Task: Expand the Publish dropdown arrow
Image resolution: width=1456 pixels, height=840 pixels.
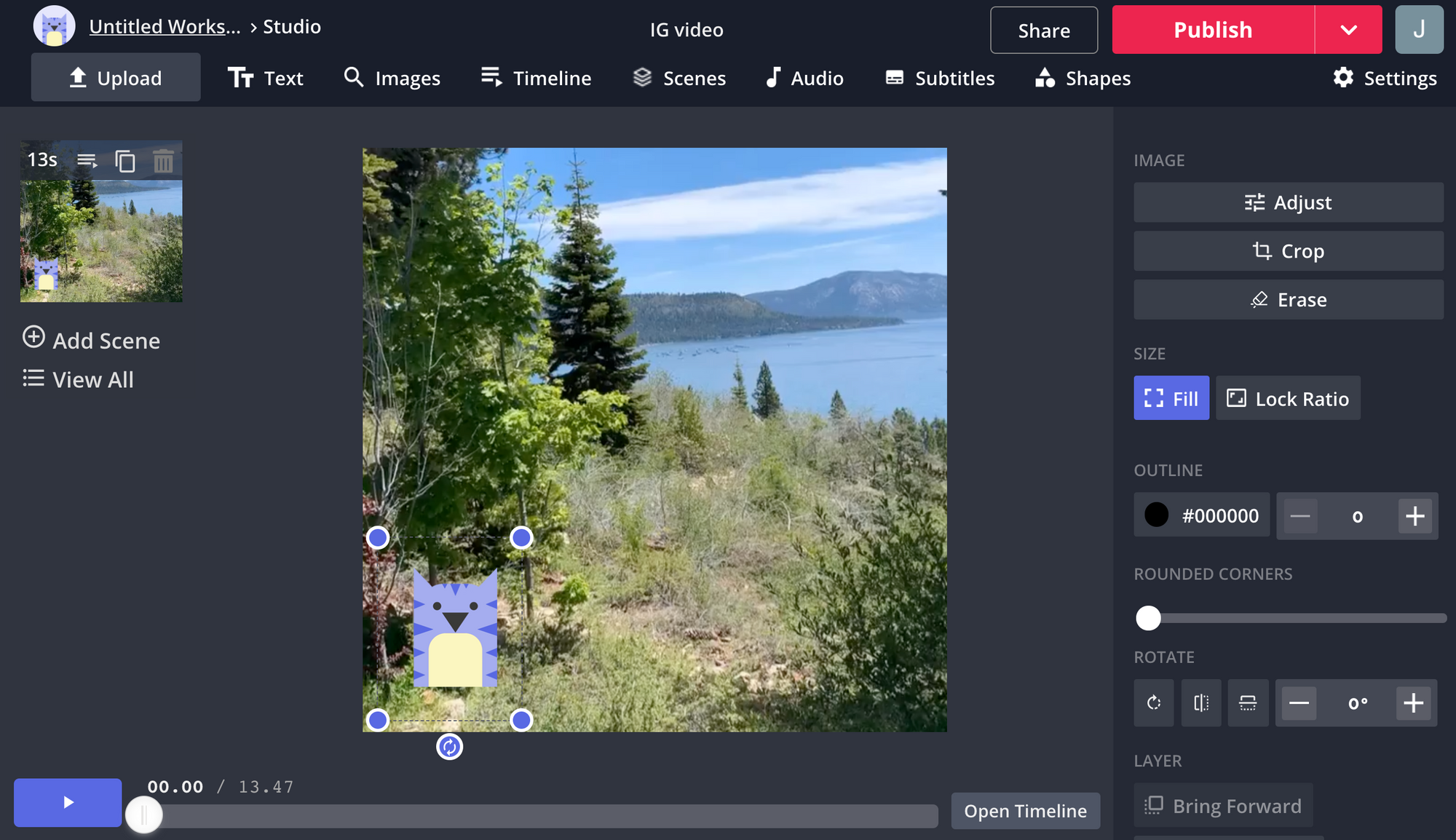Action: click(x=1348, y=30)
